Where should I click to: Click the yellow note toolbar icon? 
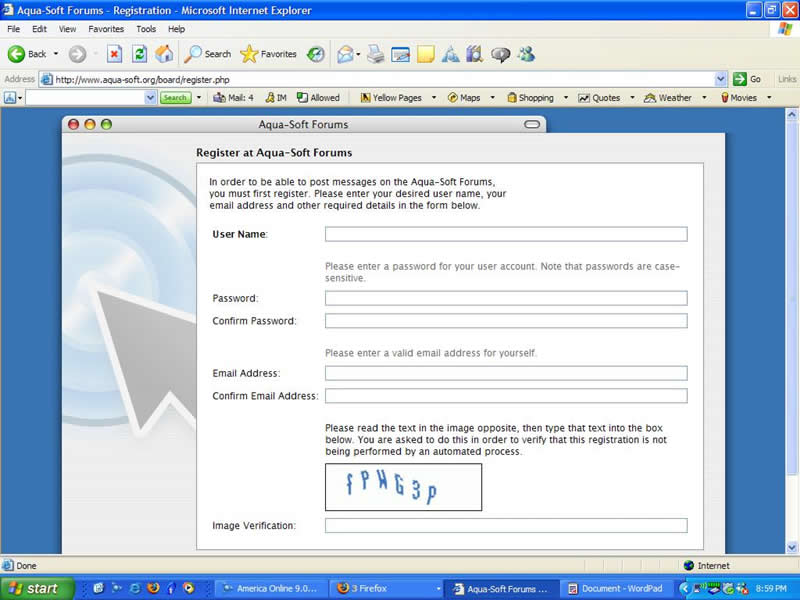pyautogui.click(x=426, y=54)
